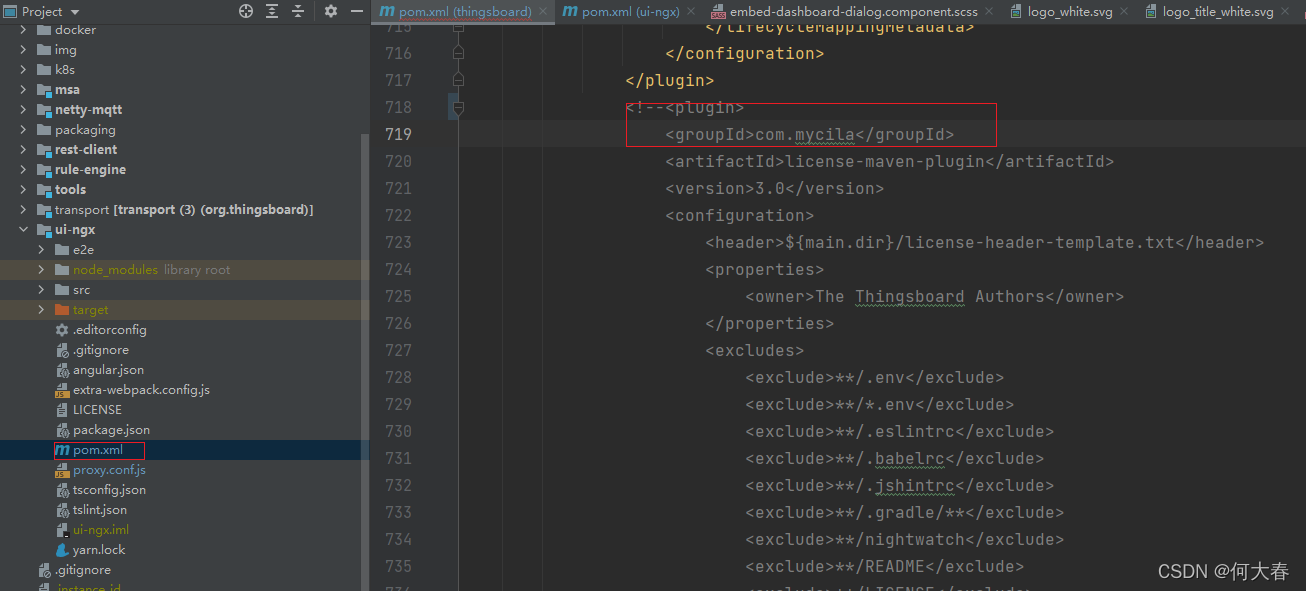
Task: Select extra-webpack.config.js file
Action: pyautogui.click(x=141, y=390)
